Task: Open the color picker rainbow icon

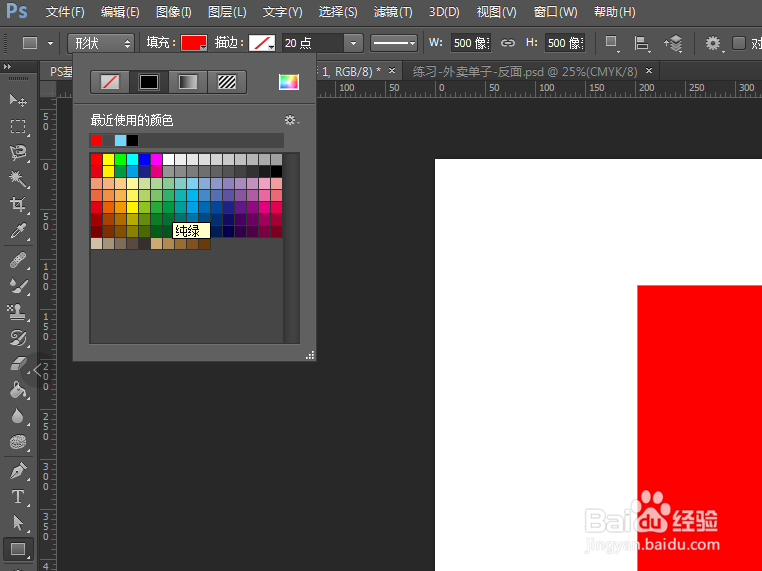Action: 289,82
